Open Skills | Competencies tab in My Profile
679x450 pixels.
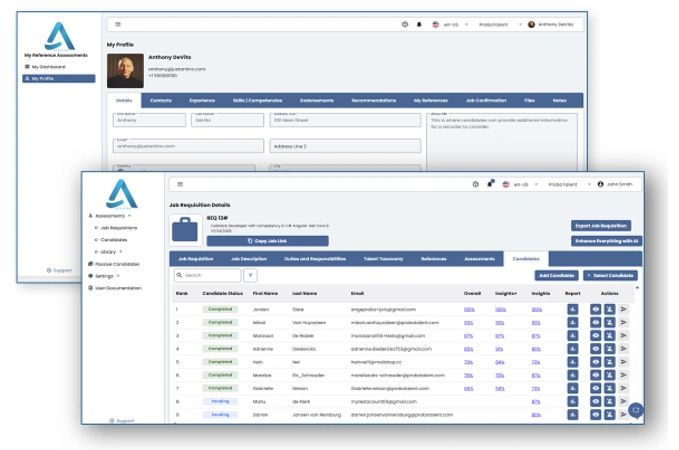[x=257, y=100]
